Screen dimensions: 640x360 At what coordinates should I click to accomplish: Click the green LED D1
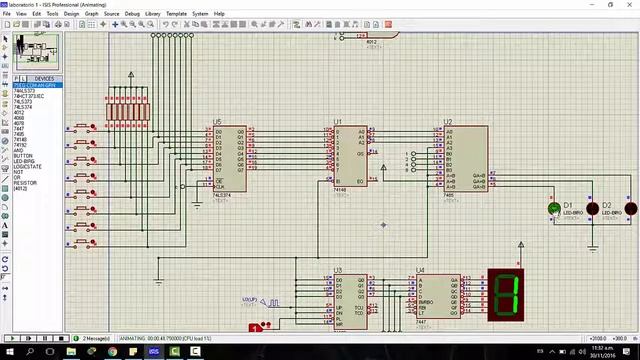click(x=554, y=209)
